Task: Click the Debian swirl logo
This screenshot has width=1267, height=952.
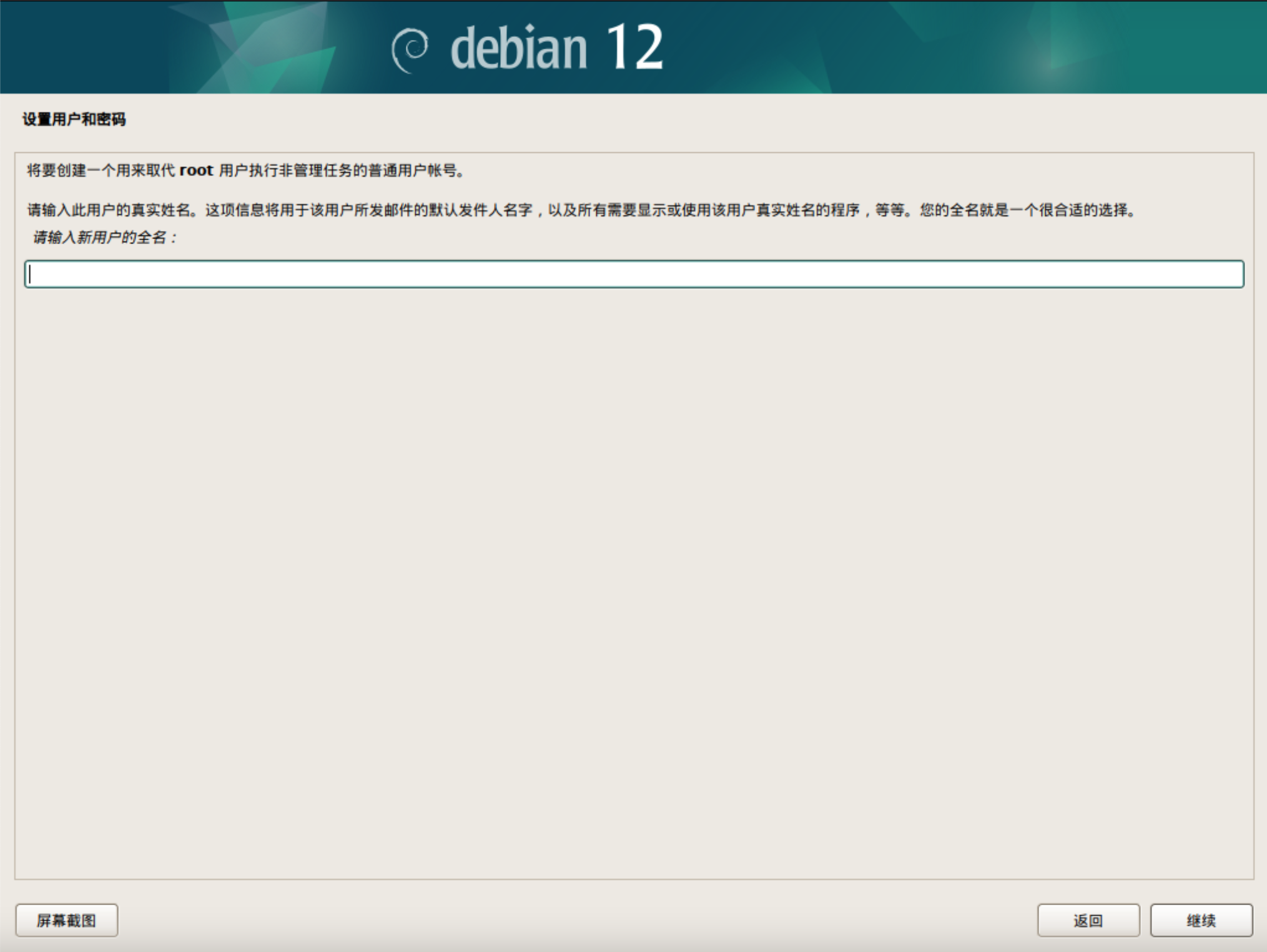Action: pos(410,49)
